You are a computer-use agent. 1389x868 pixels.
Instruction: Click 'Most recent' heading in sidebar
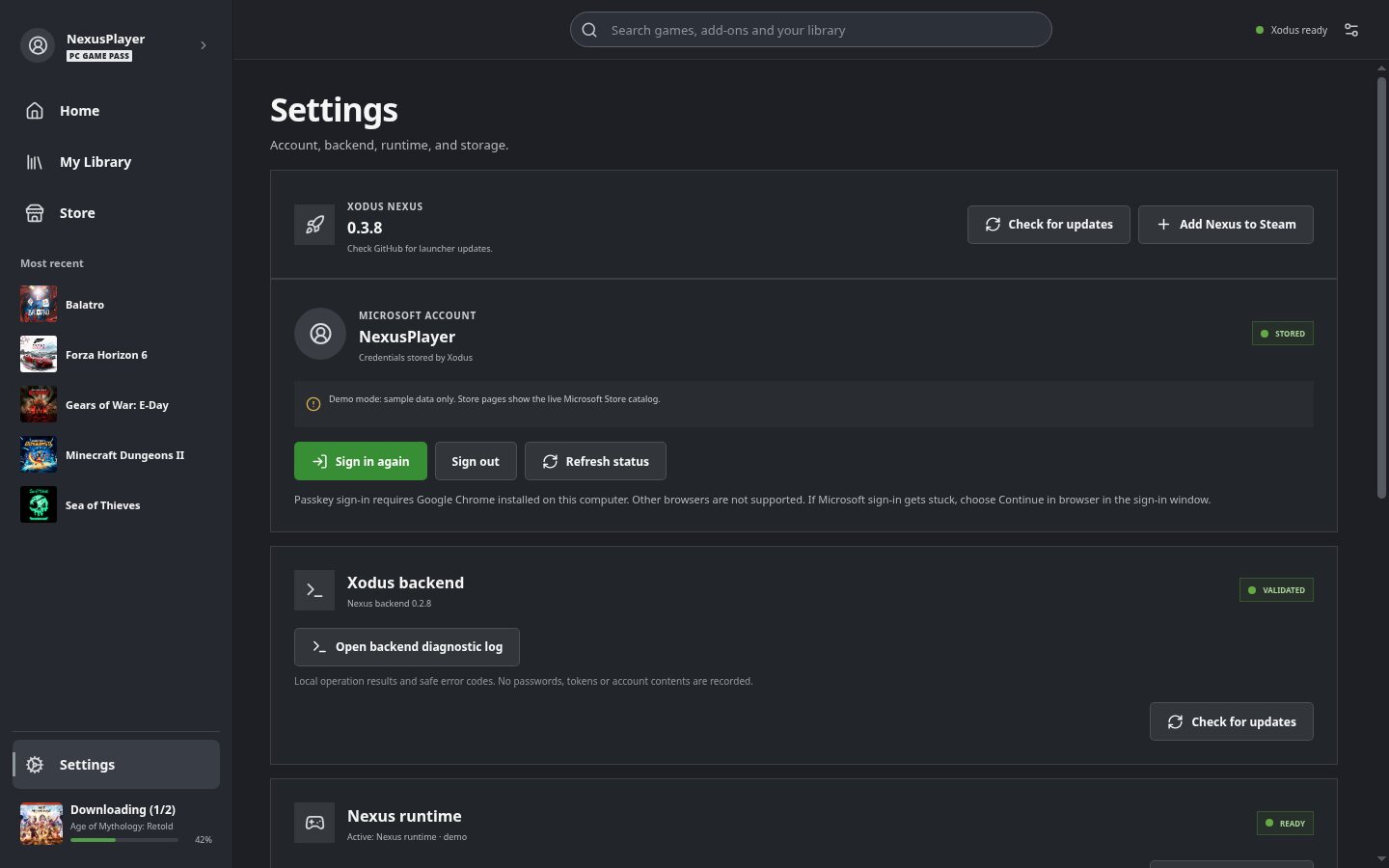point(52,263)
